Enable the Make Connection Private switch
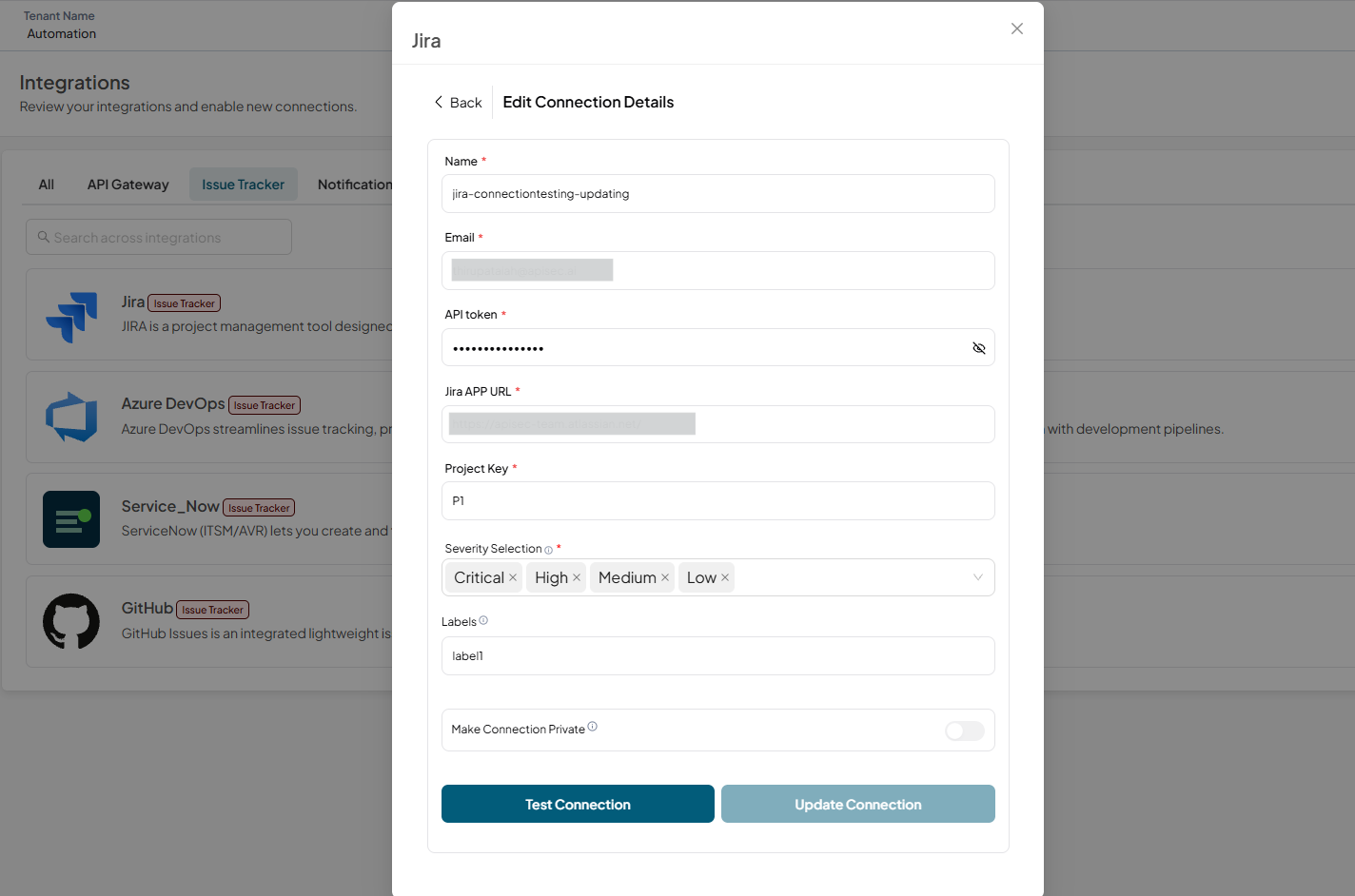1355x896 pixels. point(965,730)
